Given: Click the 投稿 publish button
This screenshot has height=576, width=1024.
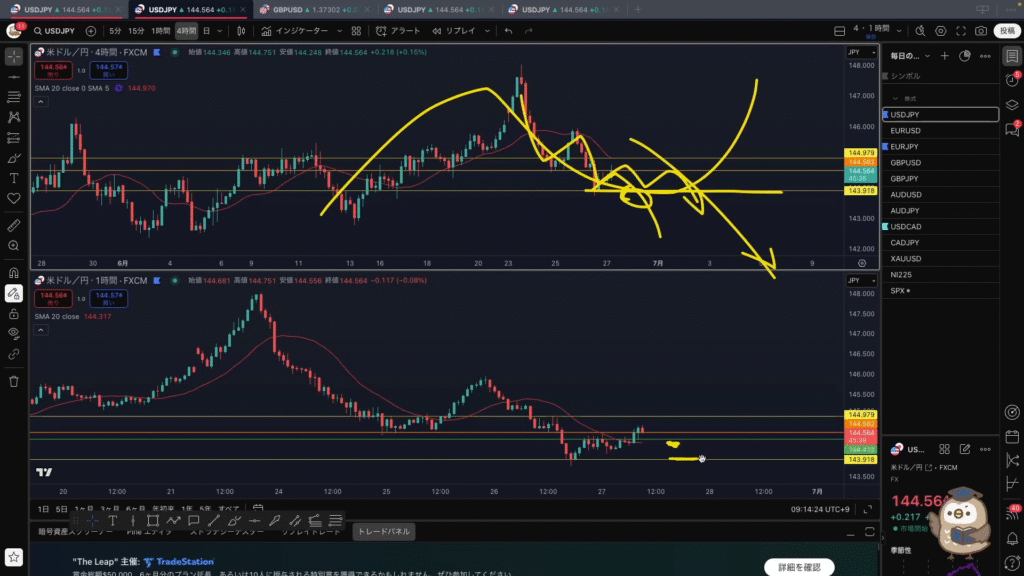Looking at the screenshot, I should [x=1007, y=31].
